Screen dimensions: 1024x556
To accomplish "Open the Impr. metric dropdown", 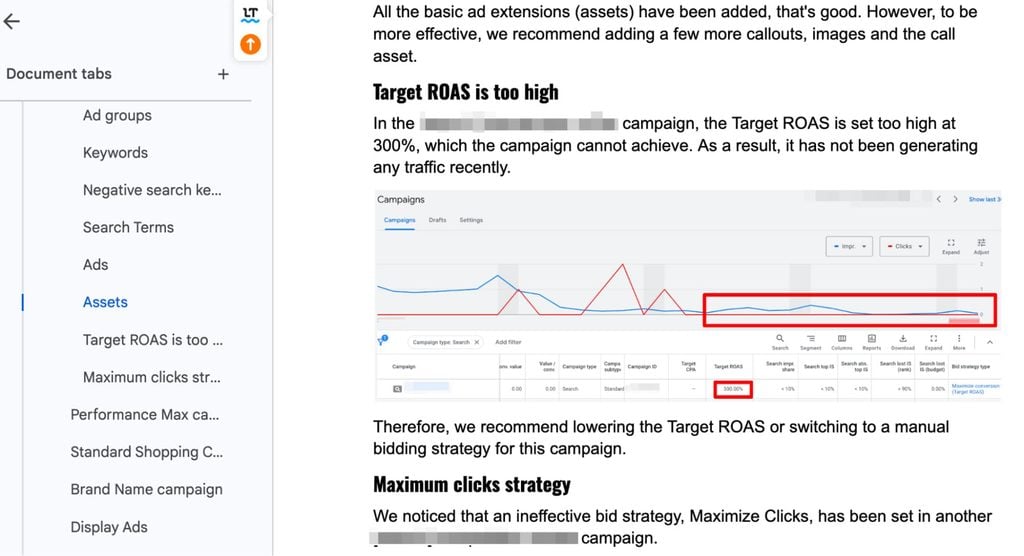I will point(849,246).
